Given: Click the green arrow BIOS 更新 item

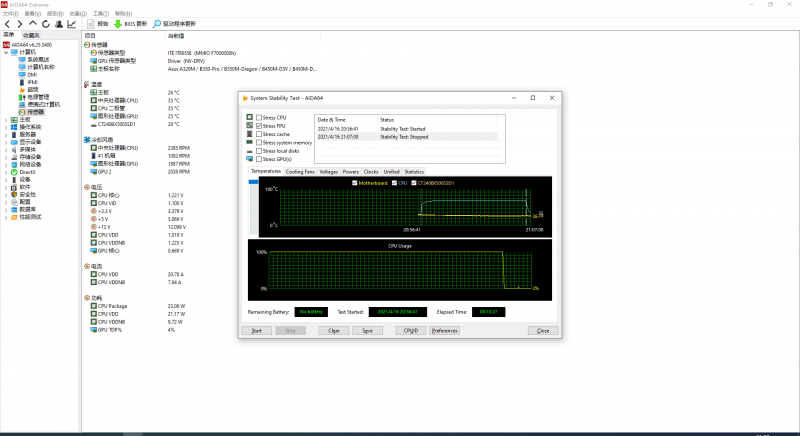Looking at the screenshot, I should [x=131, y=24].
